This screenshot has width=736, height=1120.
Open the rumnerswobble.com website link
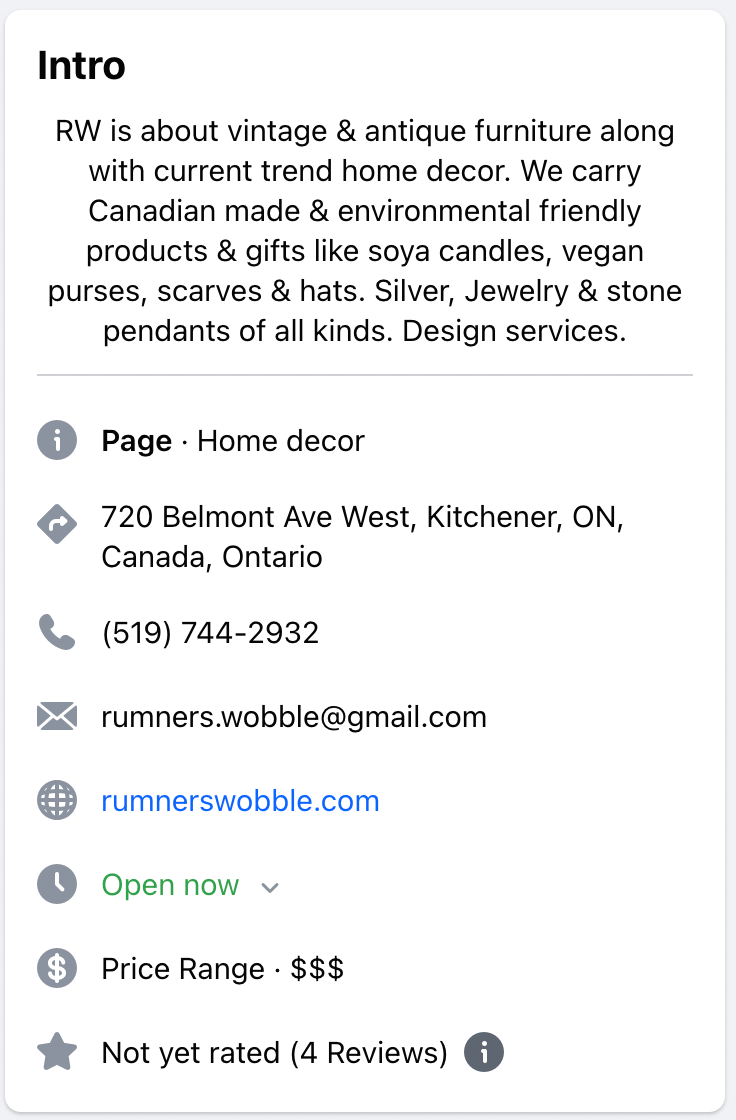click(240, 801)
